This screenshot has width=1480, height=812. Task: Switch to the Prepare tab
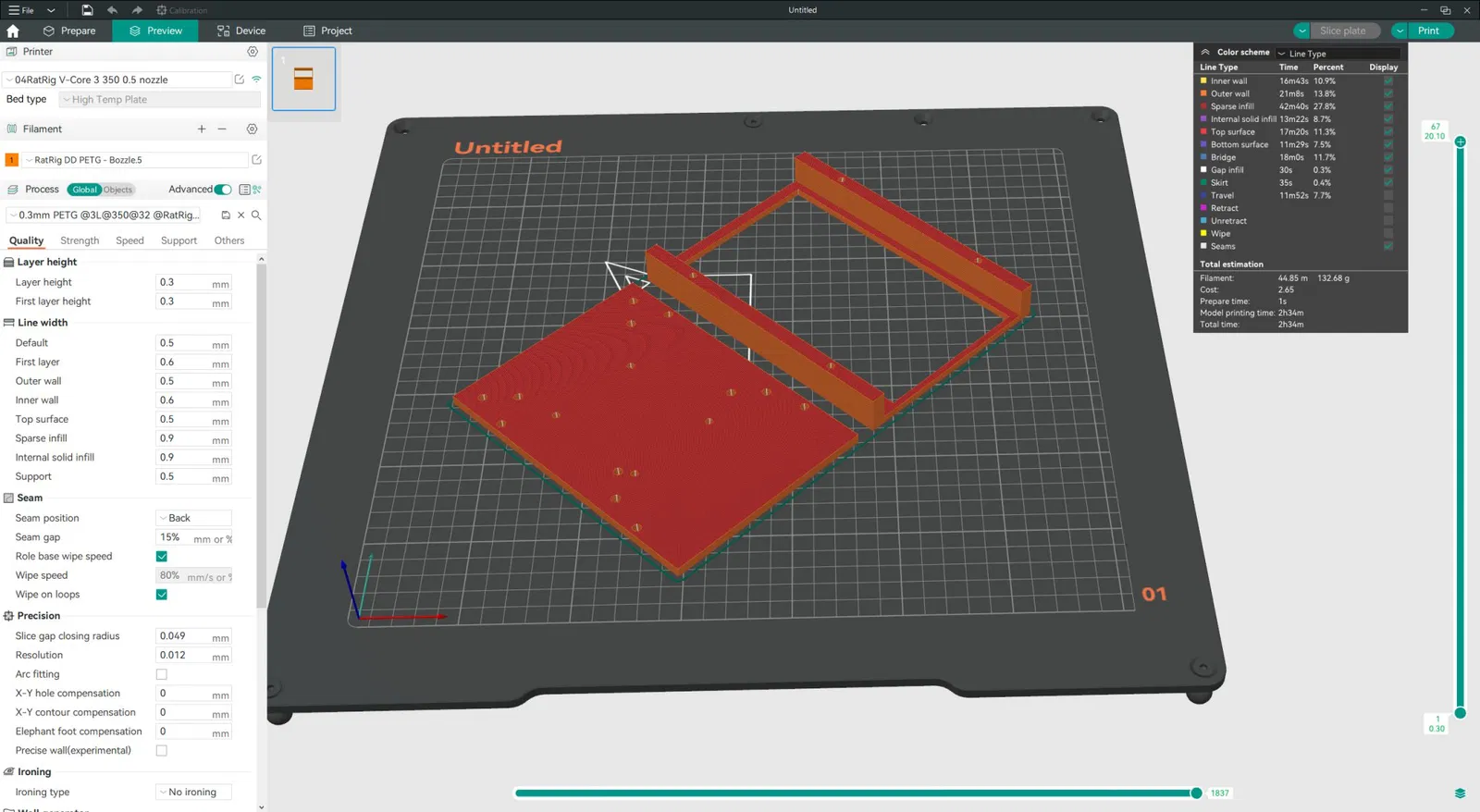[69, 31]
